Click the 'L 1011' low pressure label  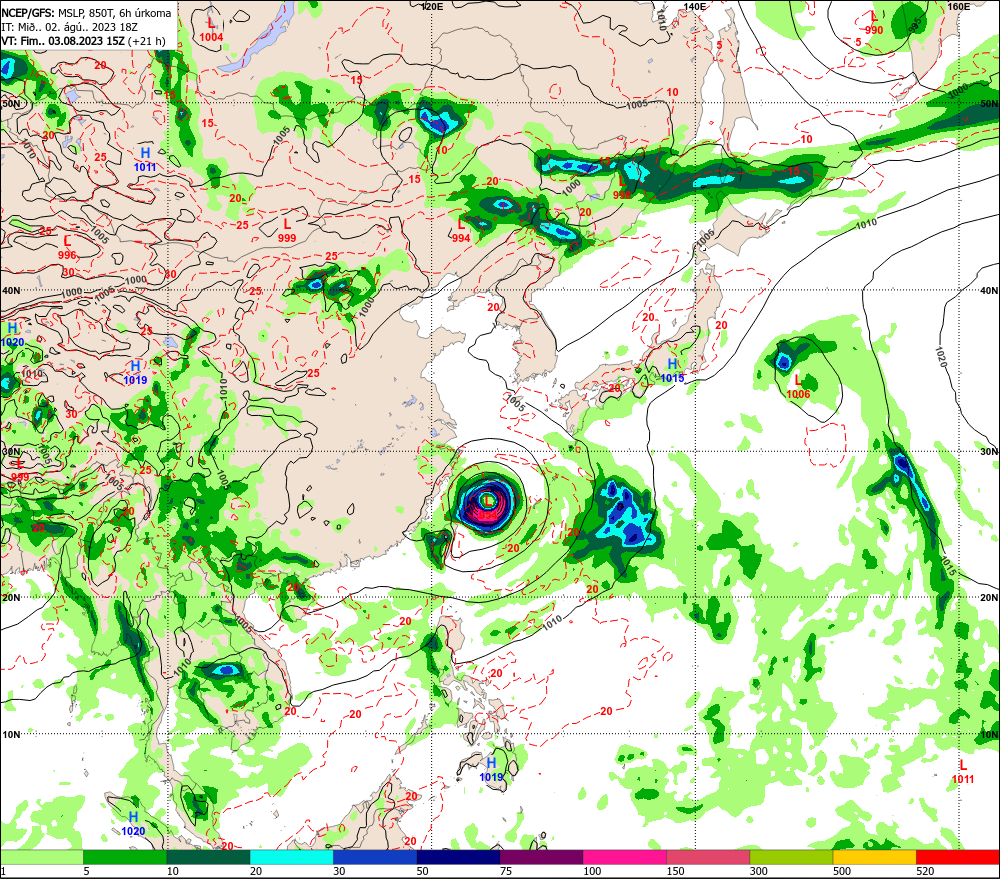click(963, 771)
